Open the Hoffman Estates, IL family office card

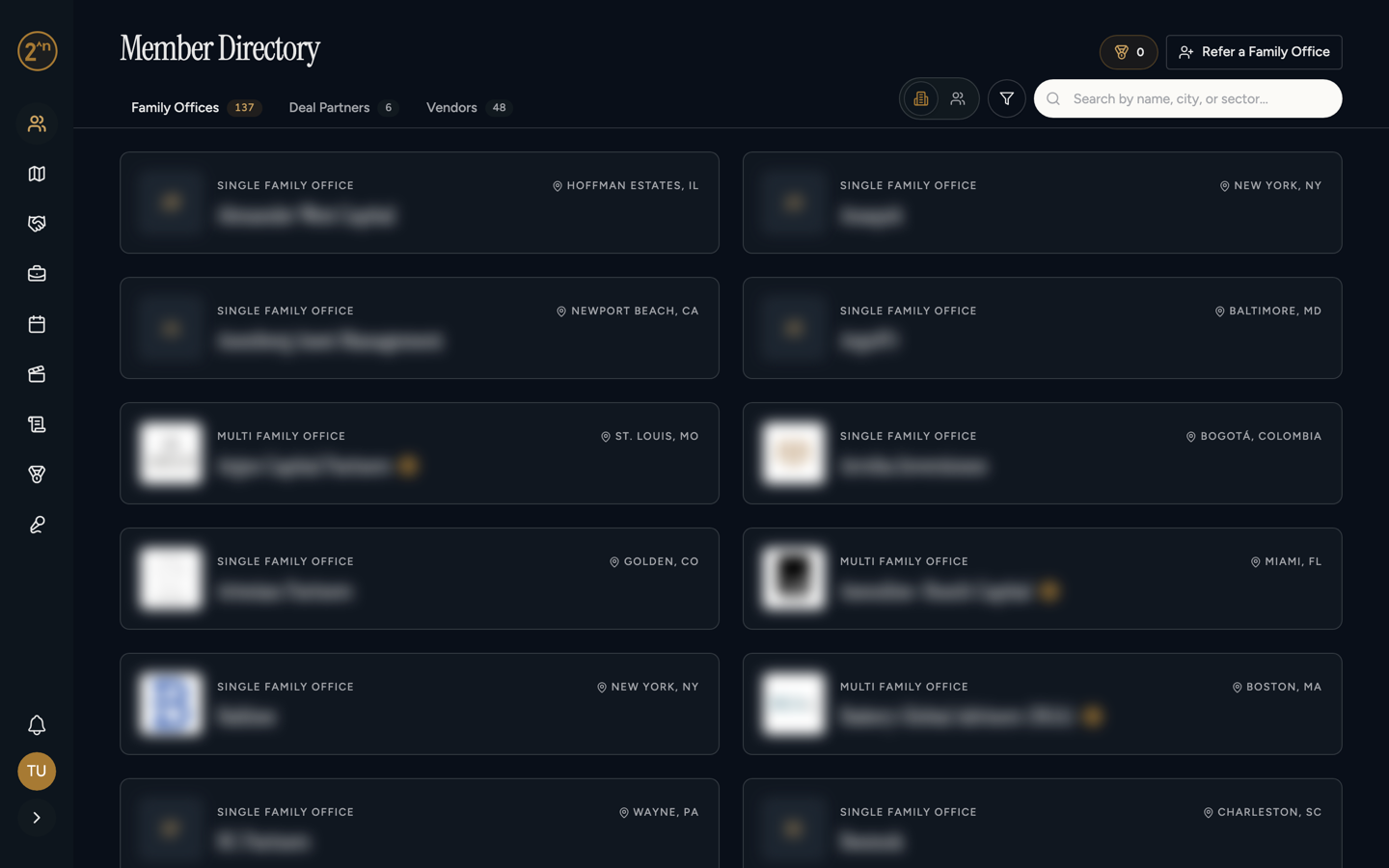(420, 203)
